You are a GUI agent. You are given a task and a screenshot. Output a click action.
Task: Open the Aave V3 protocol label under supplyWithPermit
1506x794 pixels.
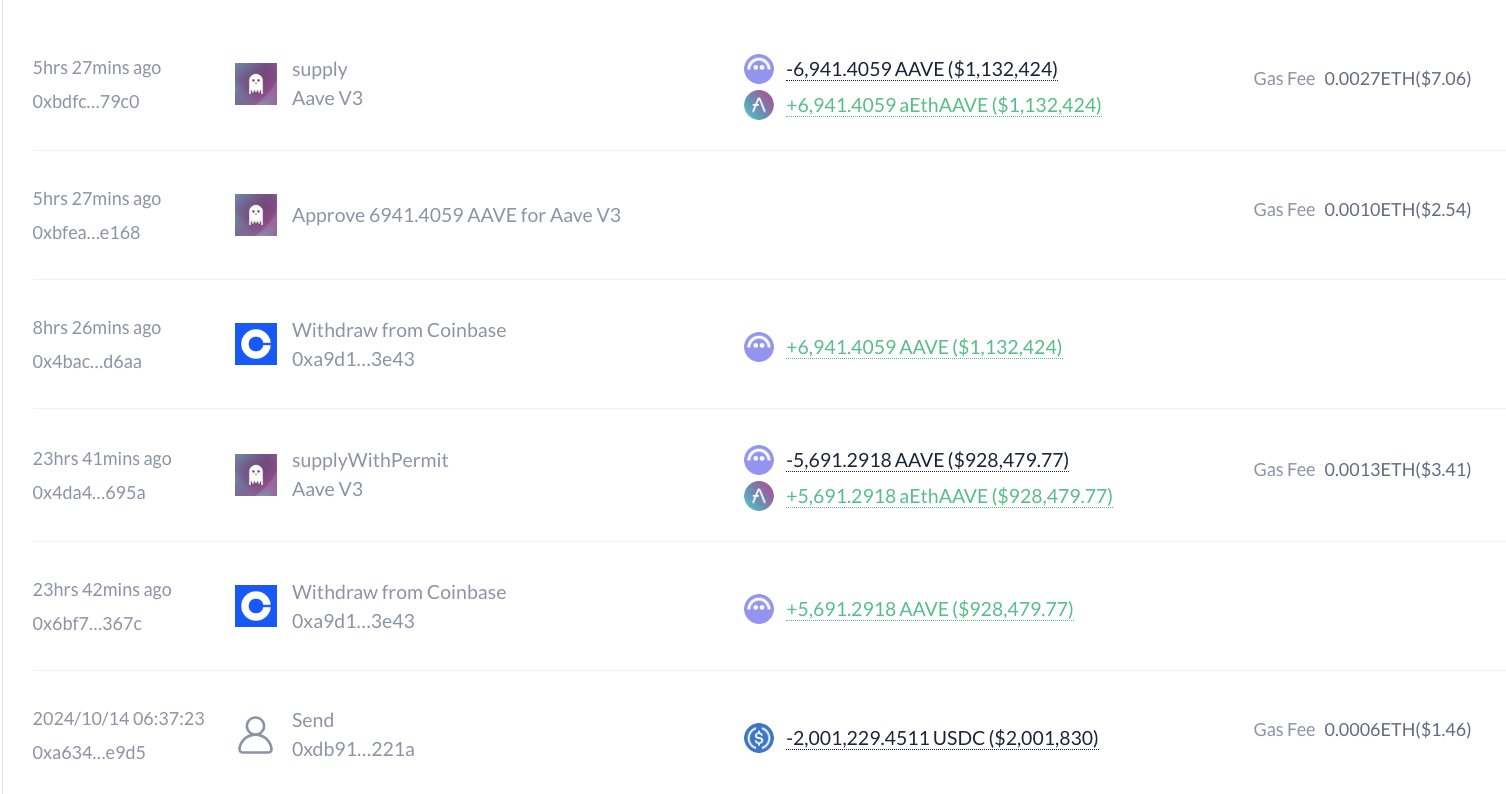click(x=327, y=489)
